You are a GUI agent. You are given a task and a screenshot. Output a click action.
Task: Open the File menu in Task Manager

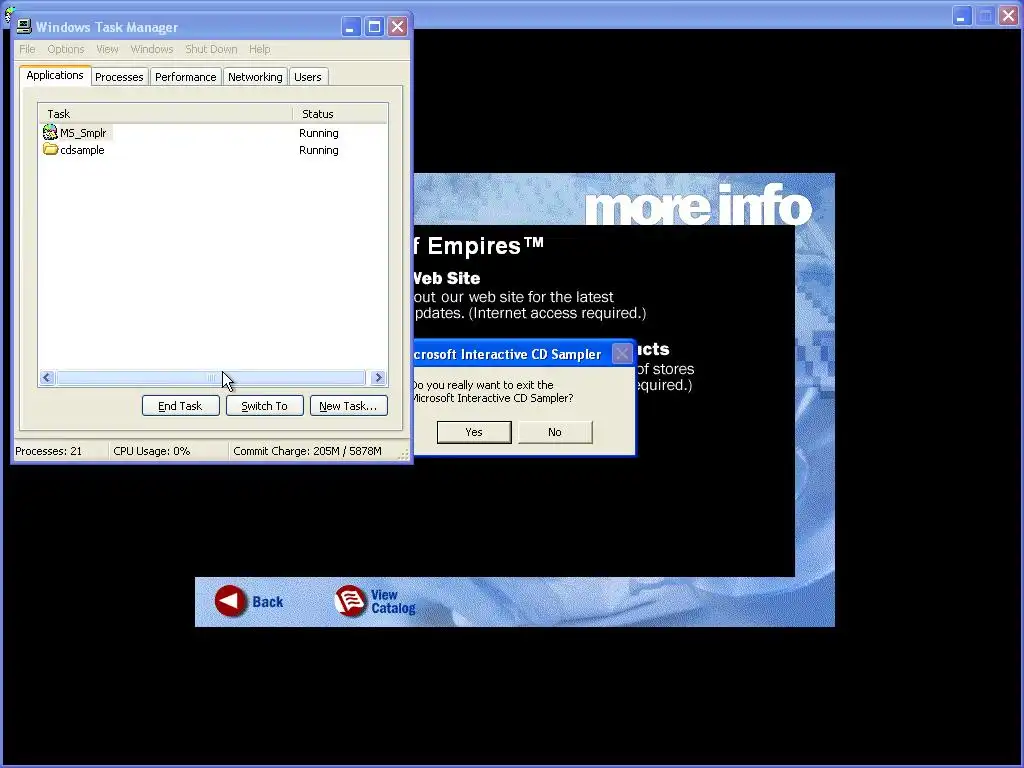[x=27, y=49]
